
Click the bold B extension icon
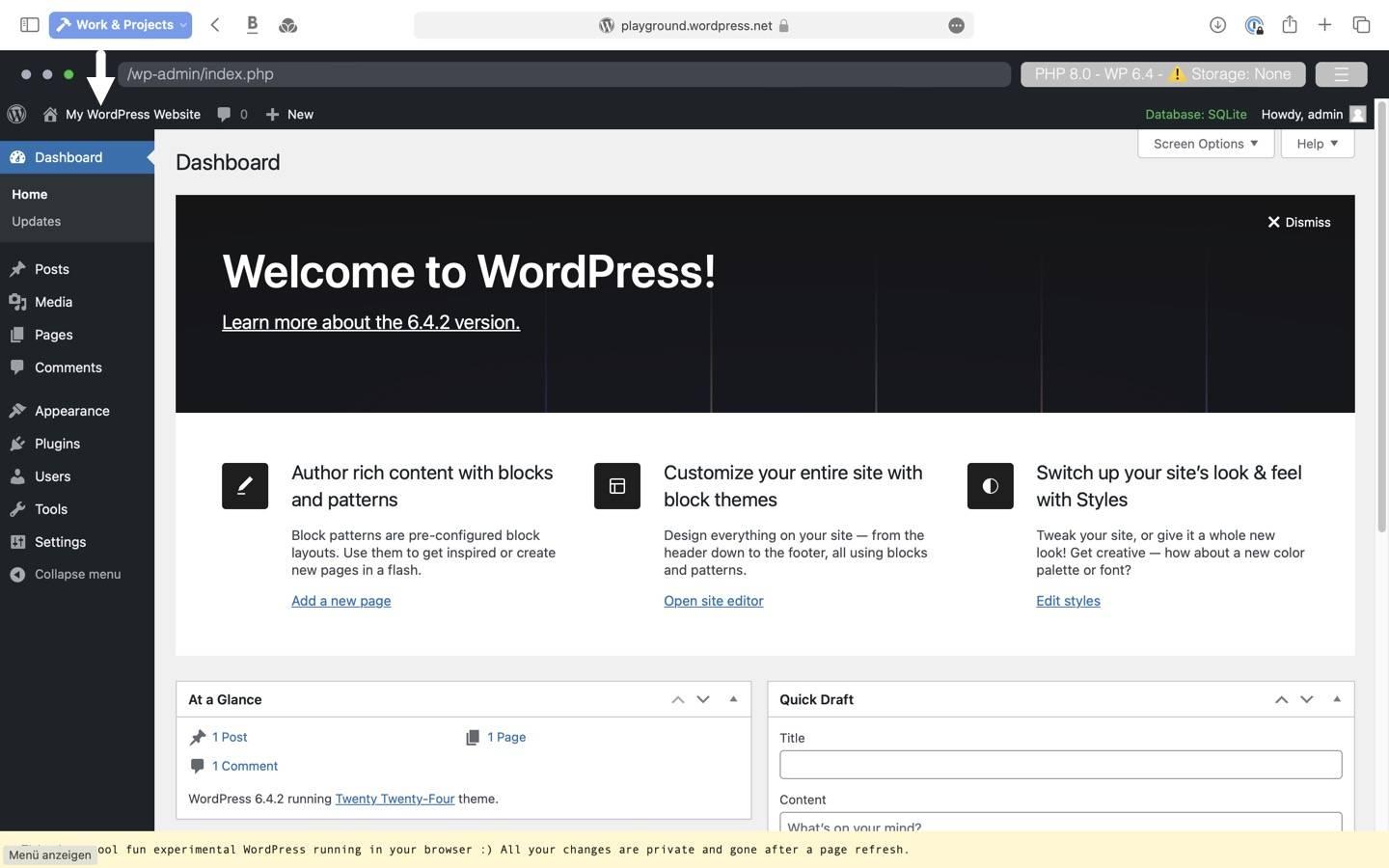click(x=252, y=25)
